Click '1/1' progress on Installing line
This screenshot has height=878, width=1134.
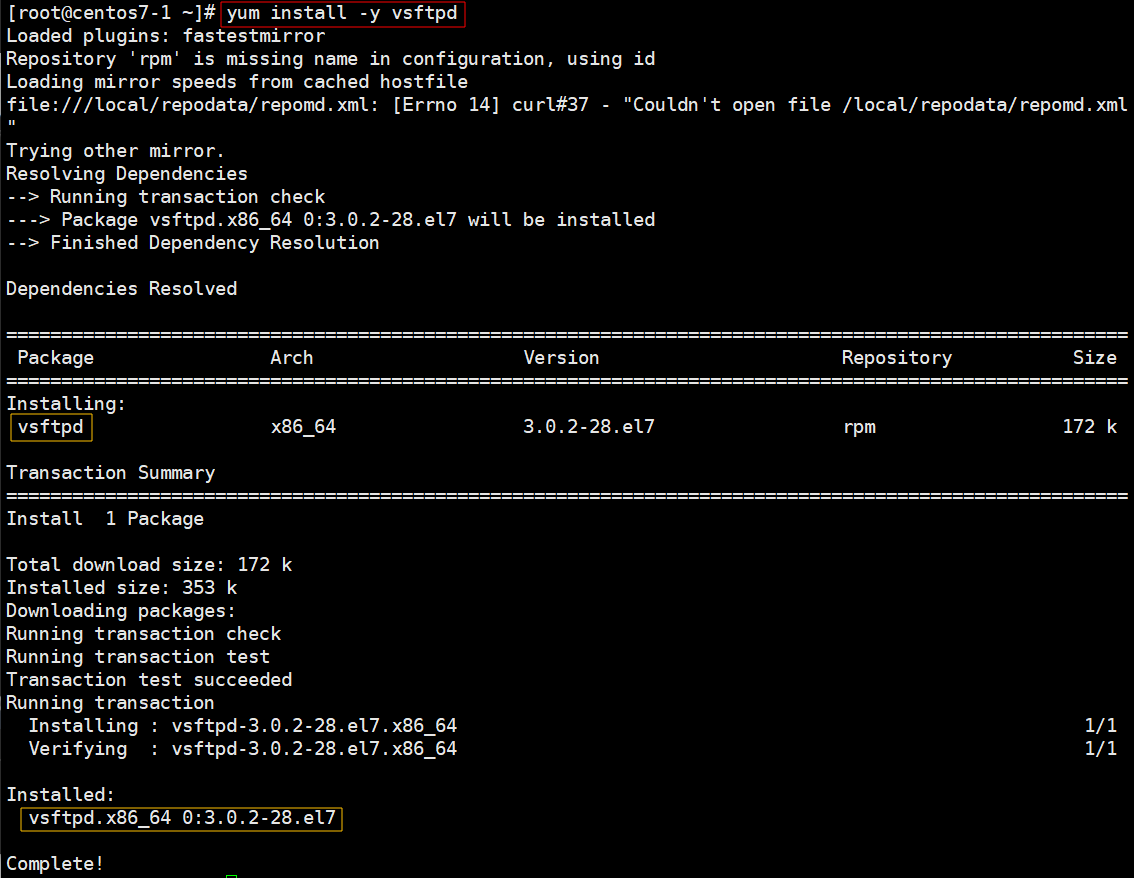[1101, 726]
